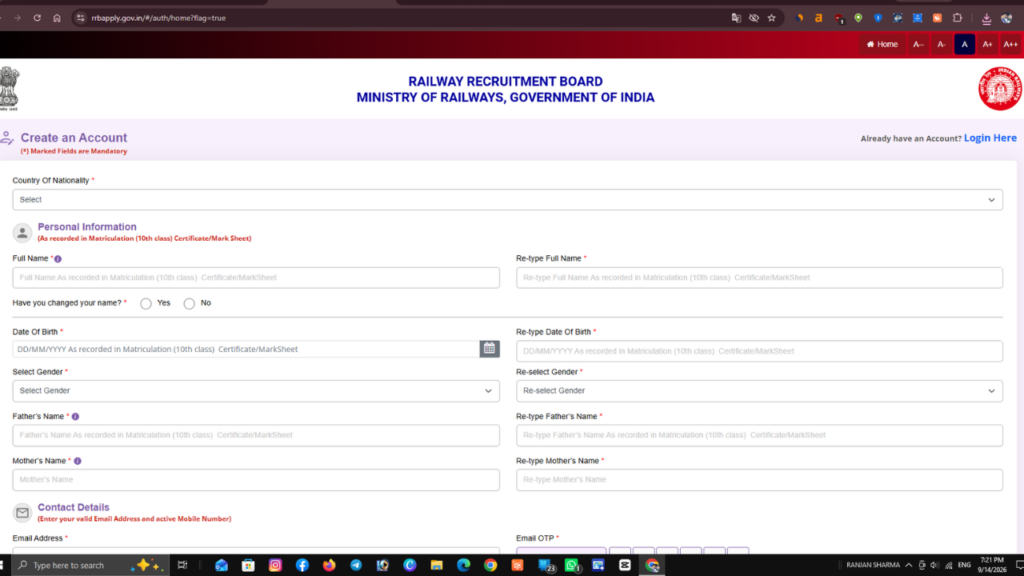
Task: Open the orange 'a' browser extension
Action: click(818, 18)
